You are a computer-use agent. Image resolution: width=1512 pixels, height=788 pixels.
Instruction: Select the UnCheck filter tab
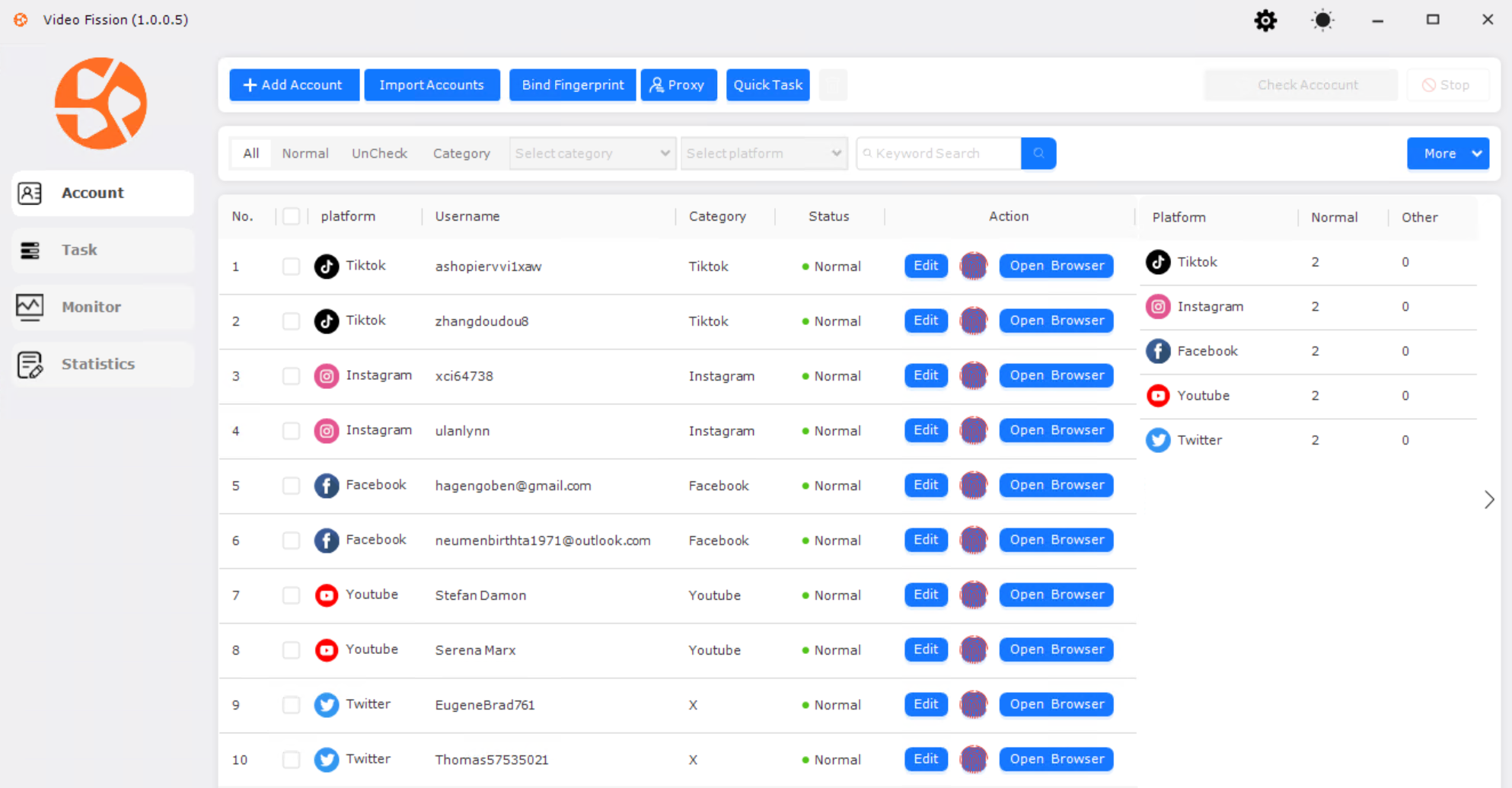click(379, 154)
